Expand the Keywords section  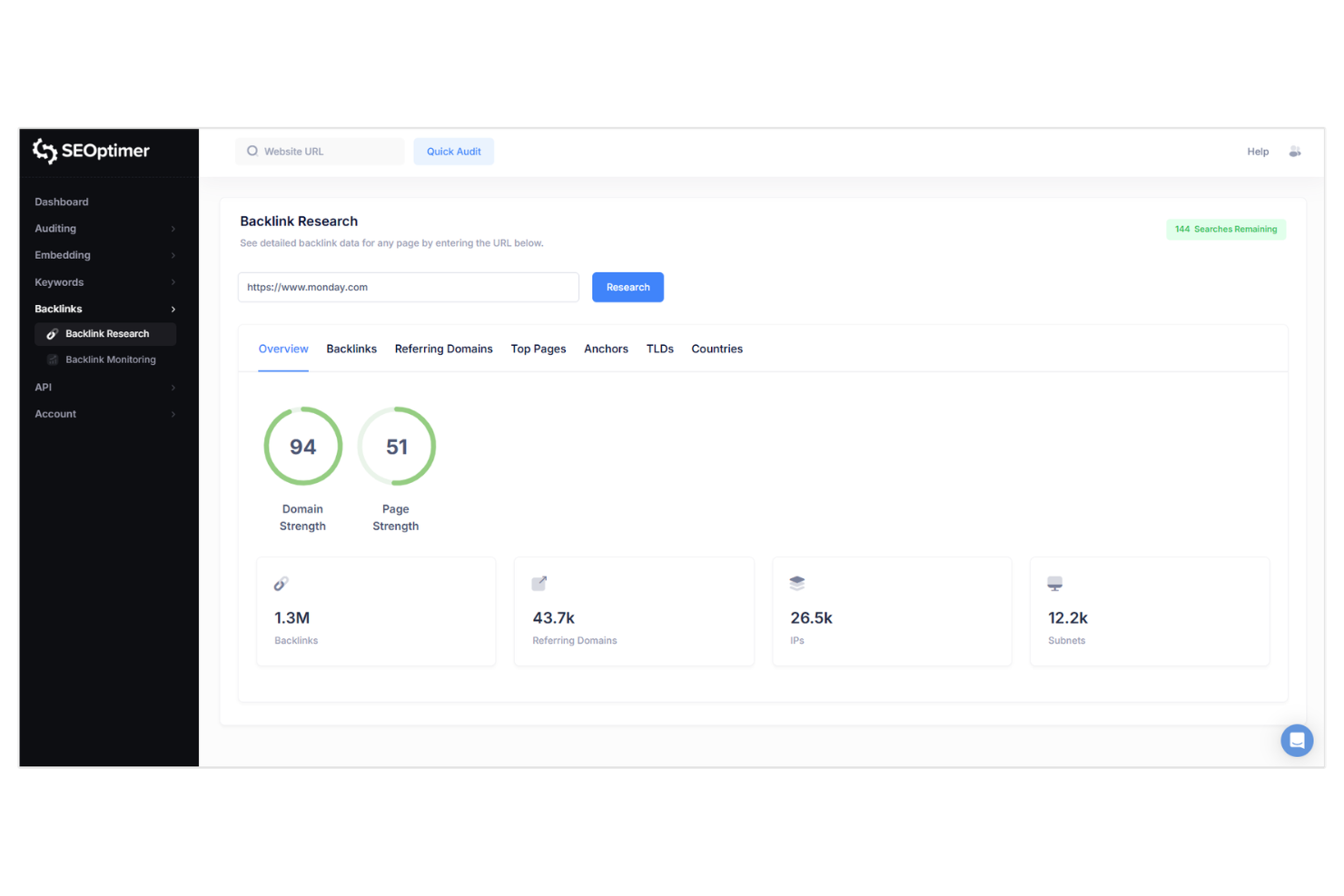[58, 281]
